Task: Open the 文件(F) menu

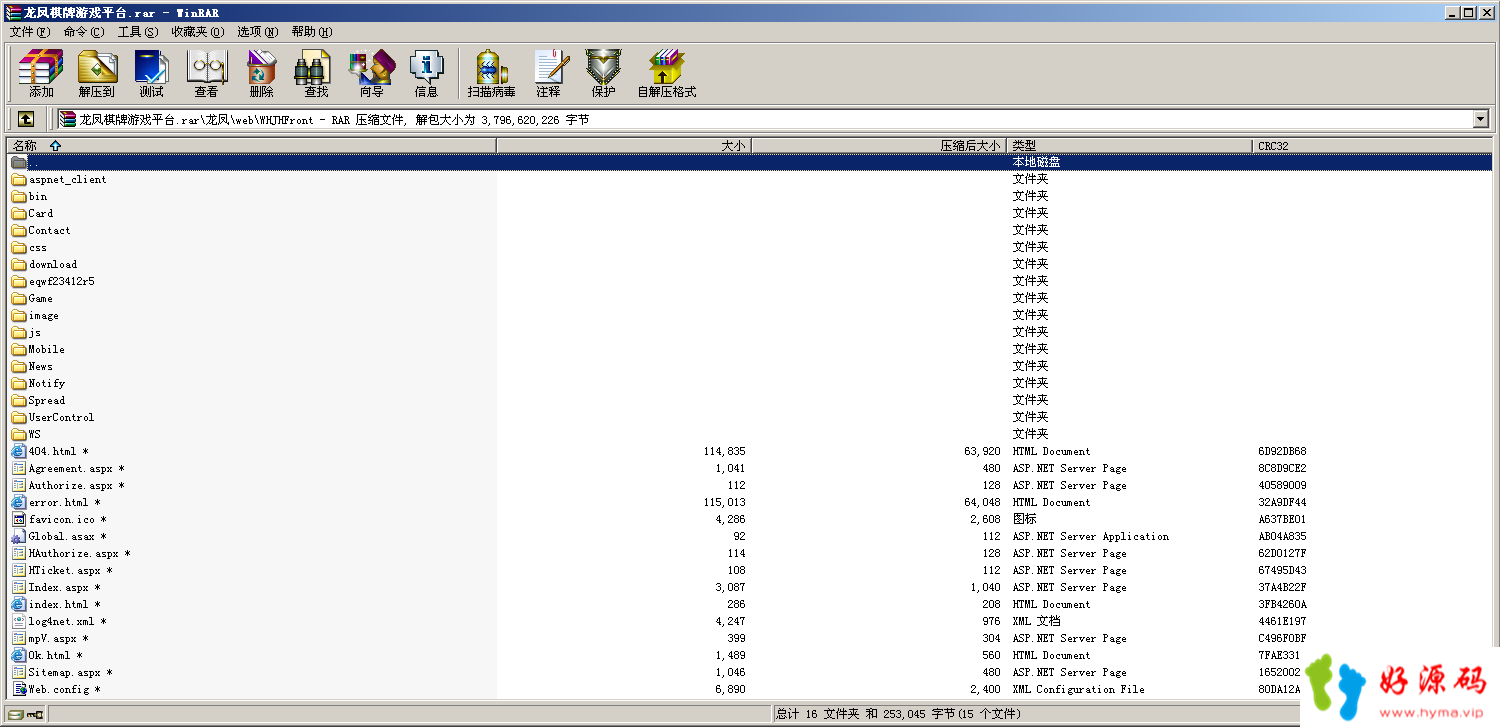Action: [29, 32]
